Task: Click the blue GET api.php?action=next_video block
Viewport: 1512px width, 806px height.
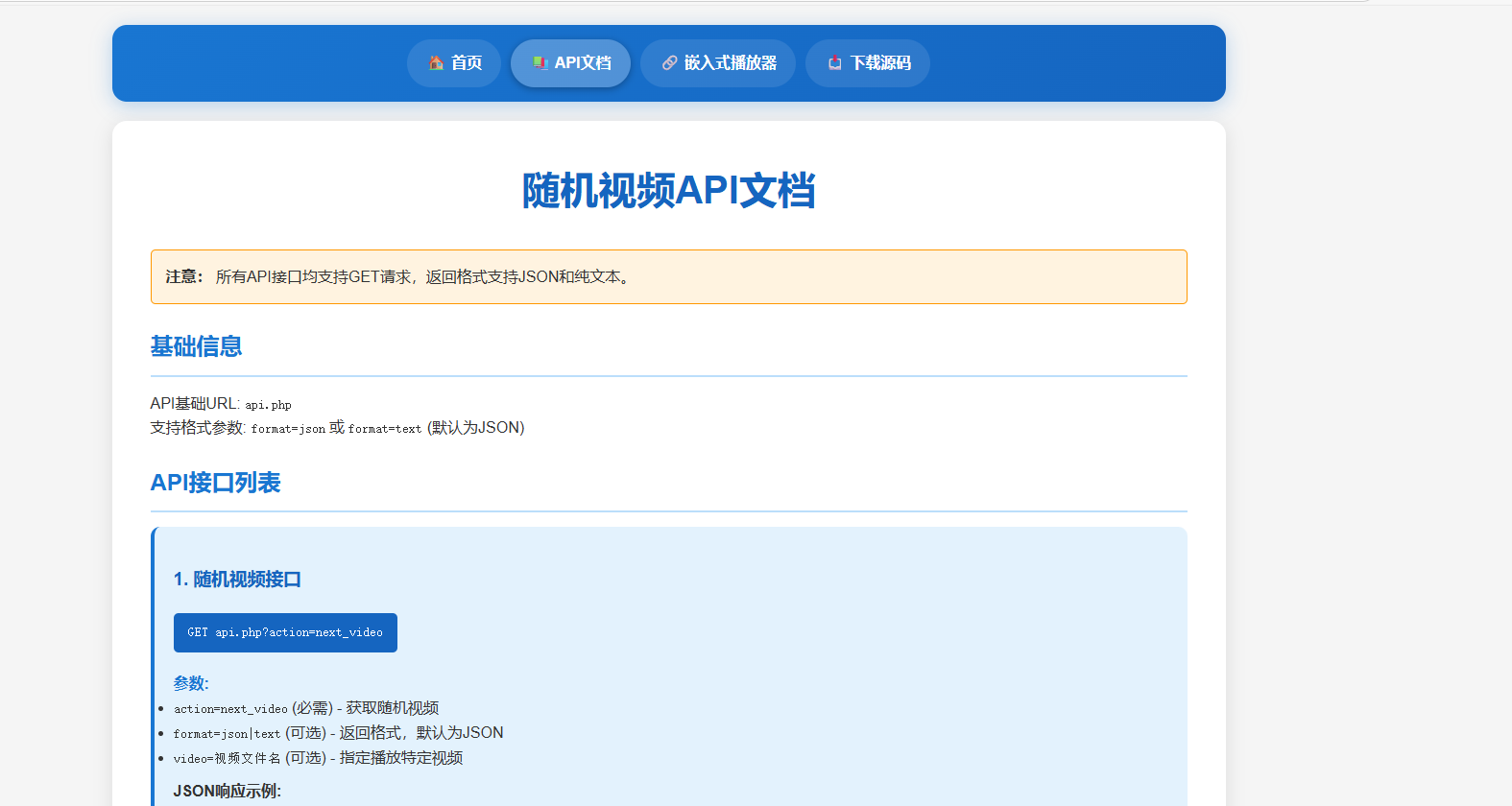Action: [285, 633]
